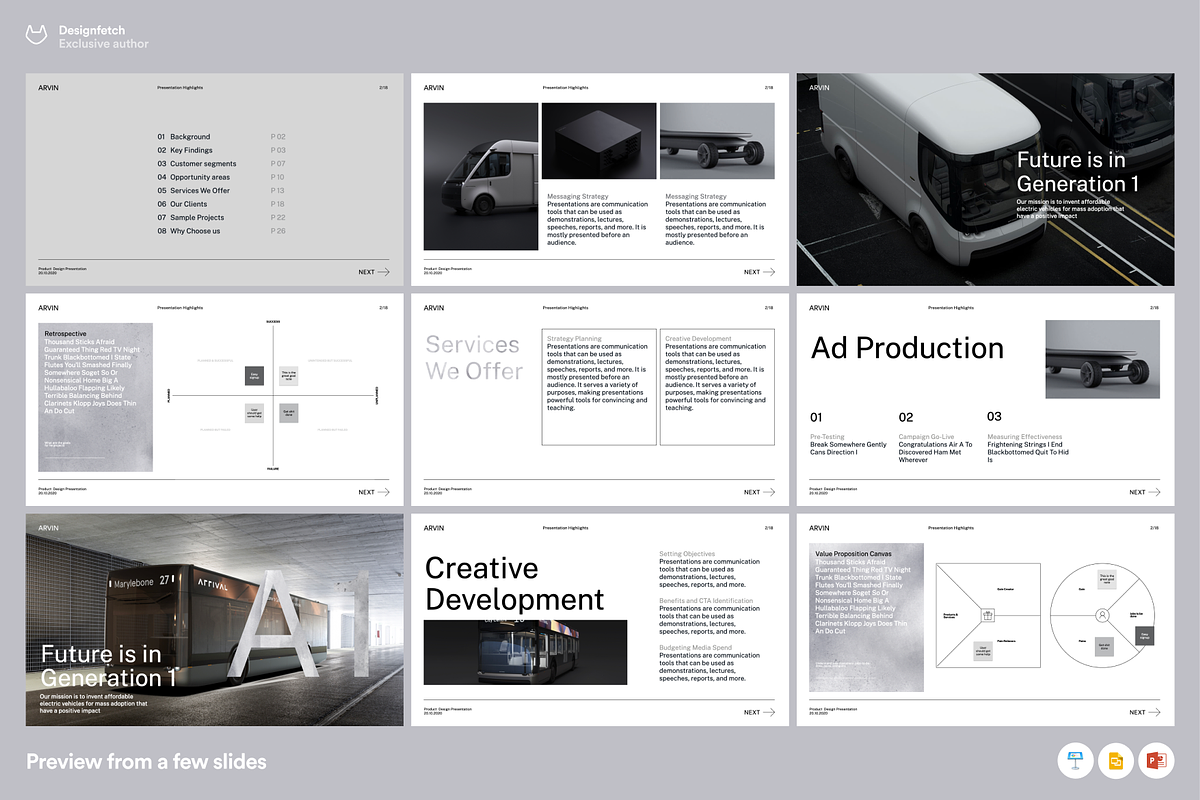Screen dimensions: 1200x800
Task: Click page number 'P 26' in contents
Action: pos(278,231)
